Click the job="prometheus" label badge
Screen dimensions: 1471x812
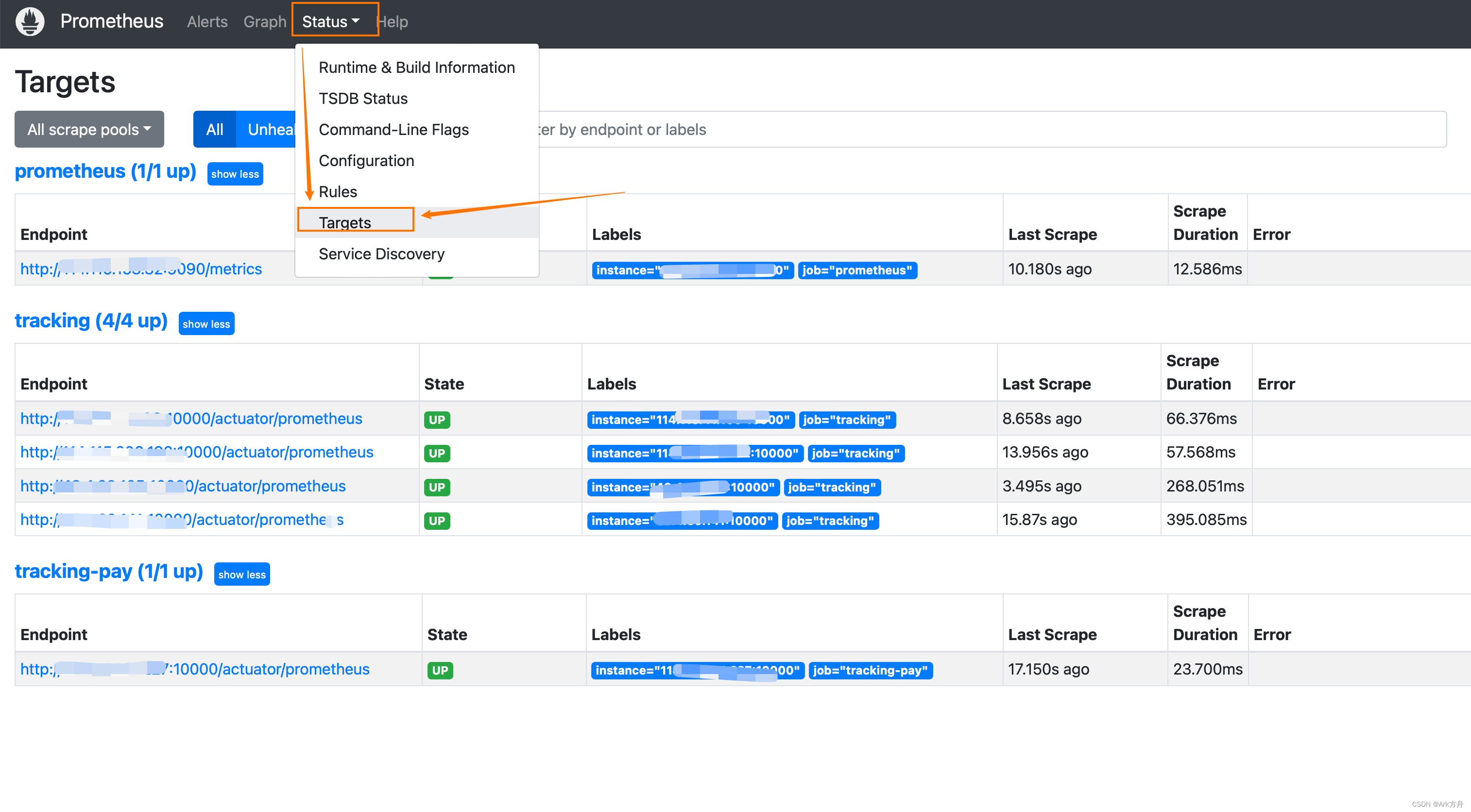tap(858, 270)
